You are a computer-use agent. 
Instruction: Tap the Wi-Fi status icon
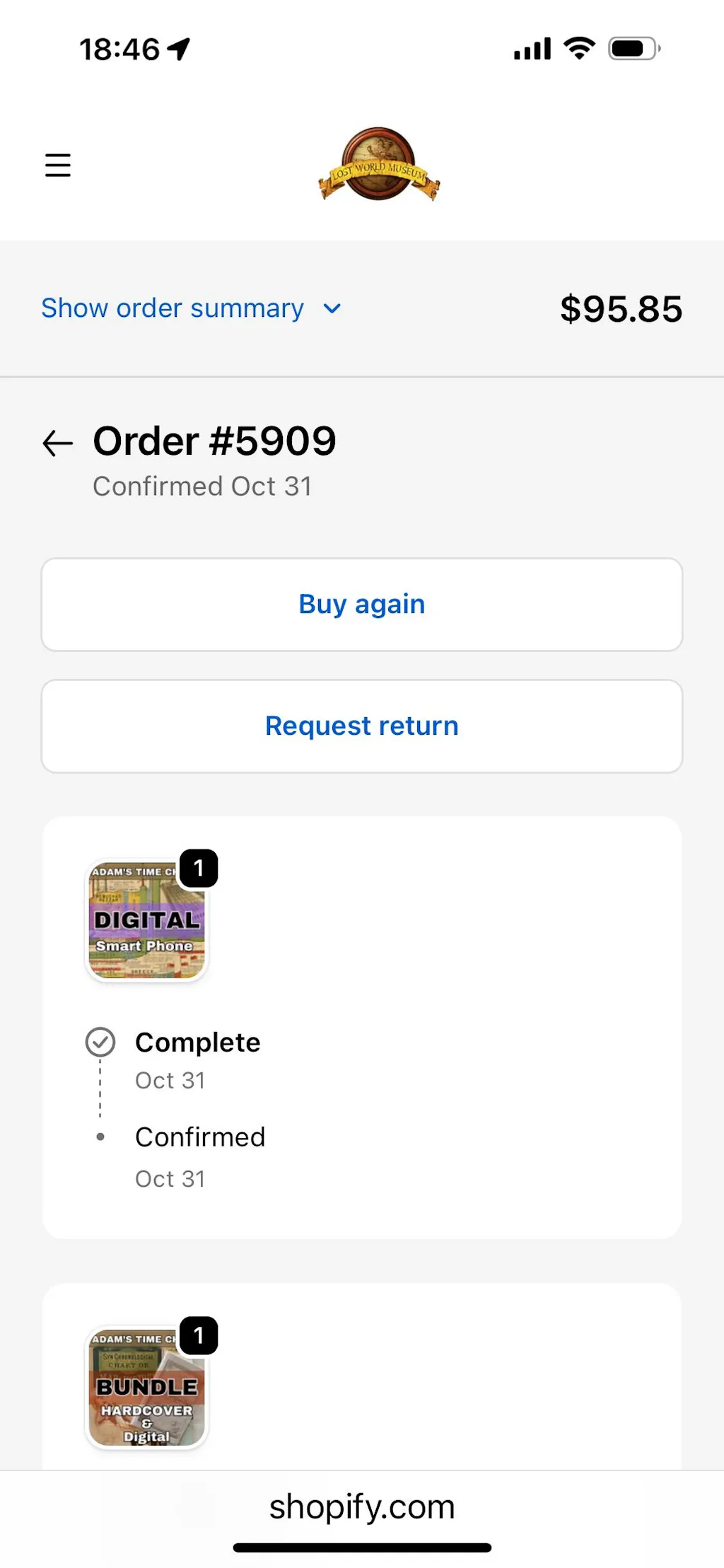click(579, 48)
